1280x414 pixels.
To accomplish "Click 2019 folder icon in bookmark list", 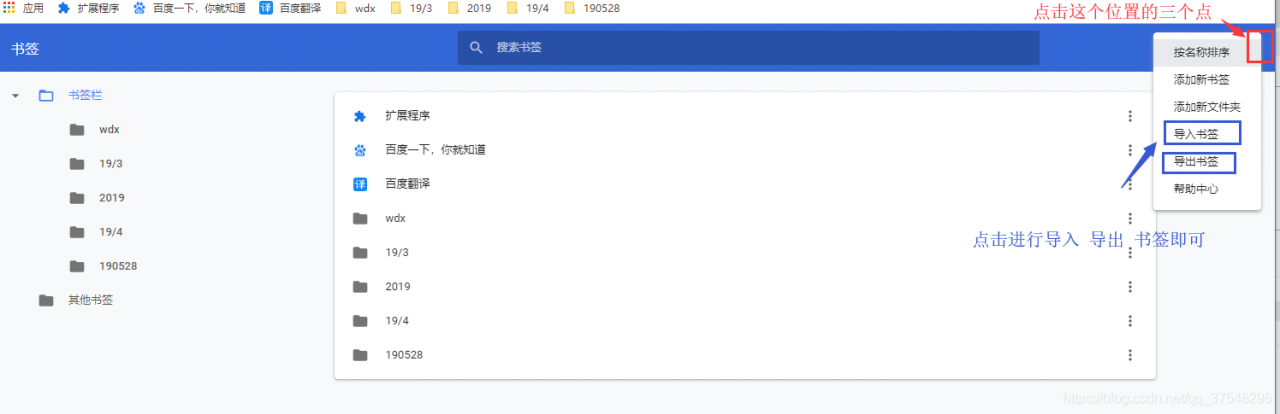I will point(360,286).
